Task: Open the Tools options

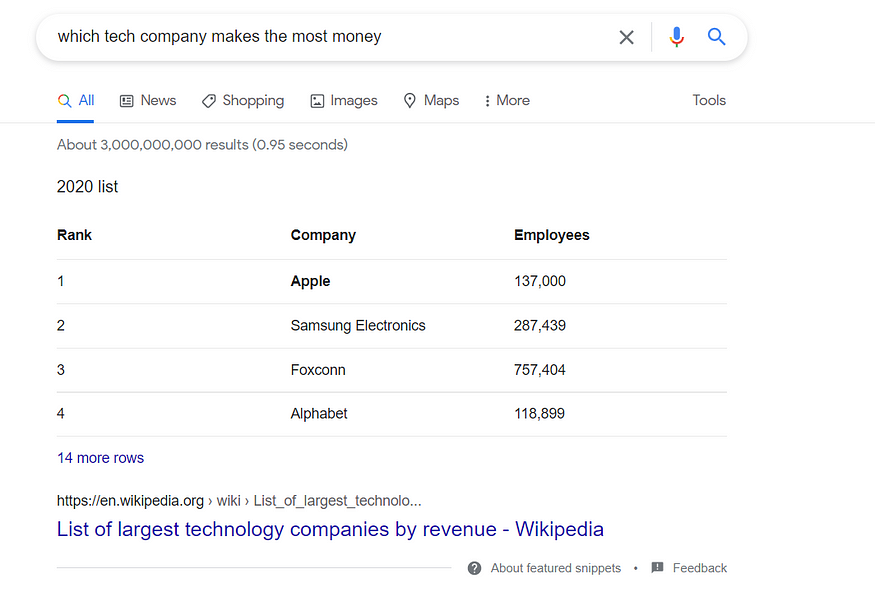Action: click(x=708, y=101)
